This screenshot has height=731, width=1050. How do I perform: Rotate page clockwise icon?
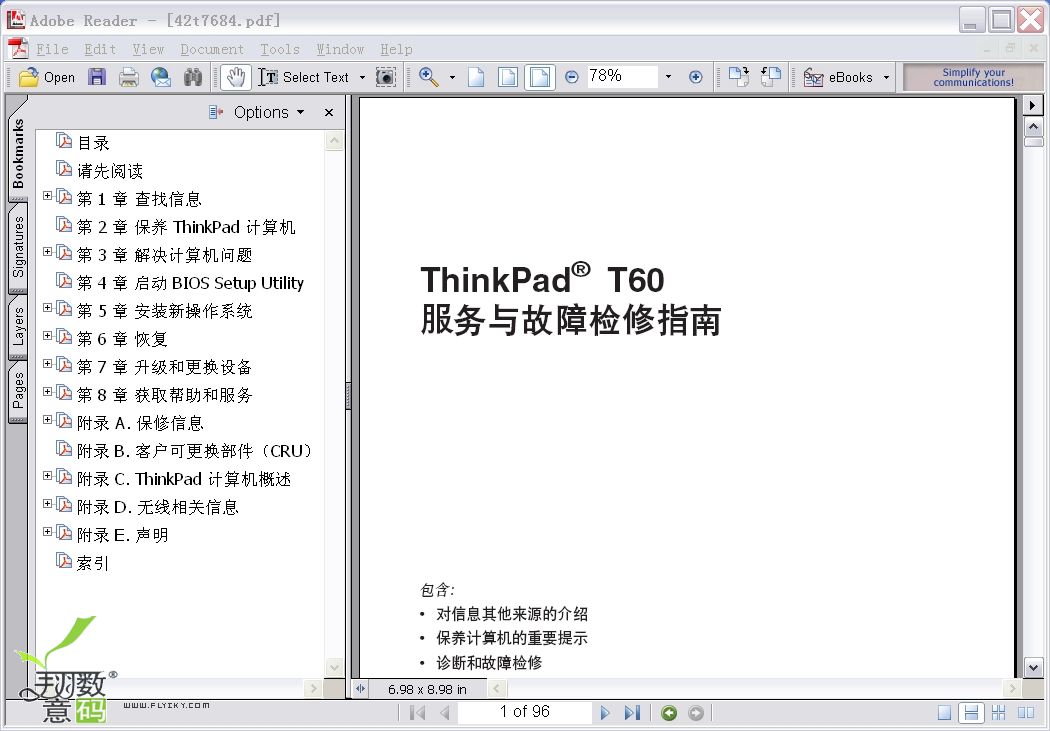739,77
